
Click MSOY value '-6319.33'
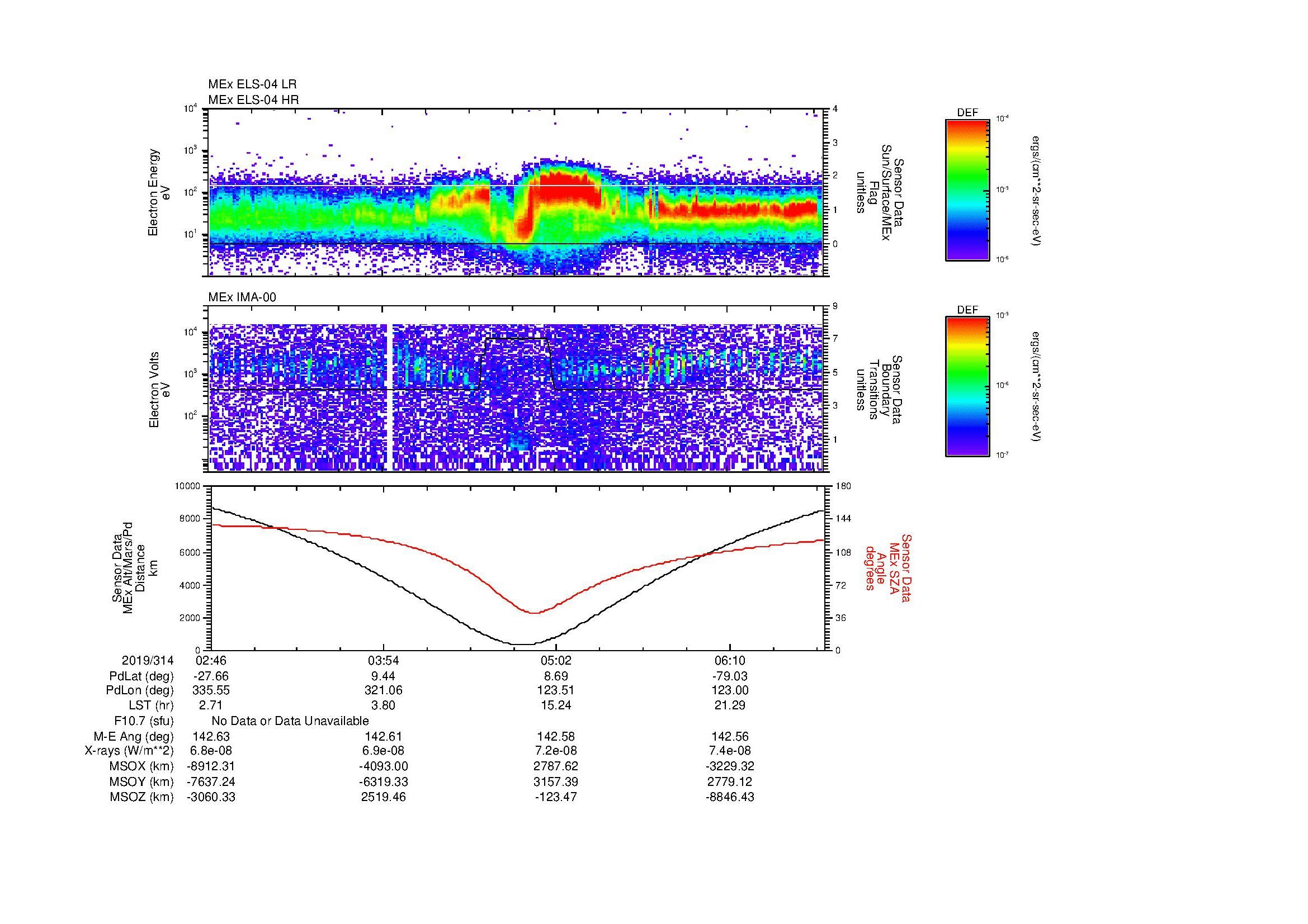coord(384,781)
